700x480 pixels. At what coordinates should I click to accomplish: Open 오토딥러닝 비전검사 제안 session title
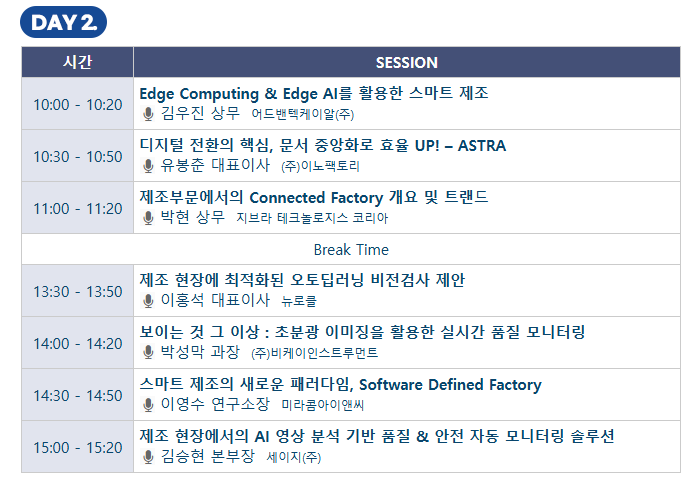tap(302, 279)
